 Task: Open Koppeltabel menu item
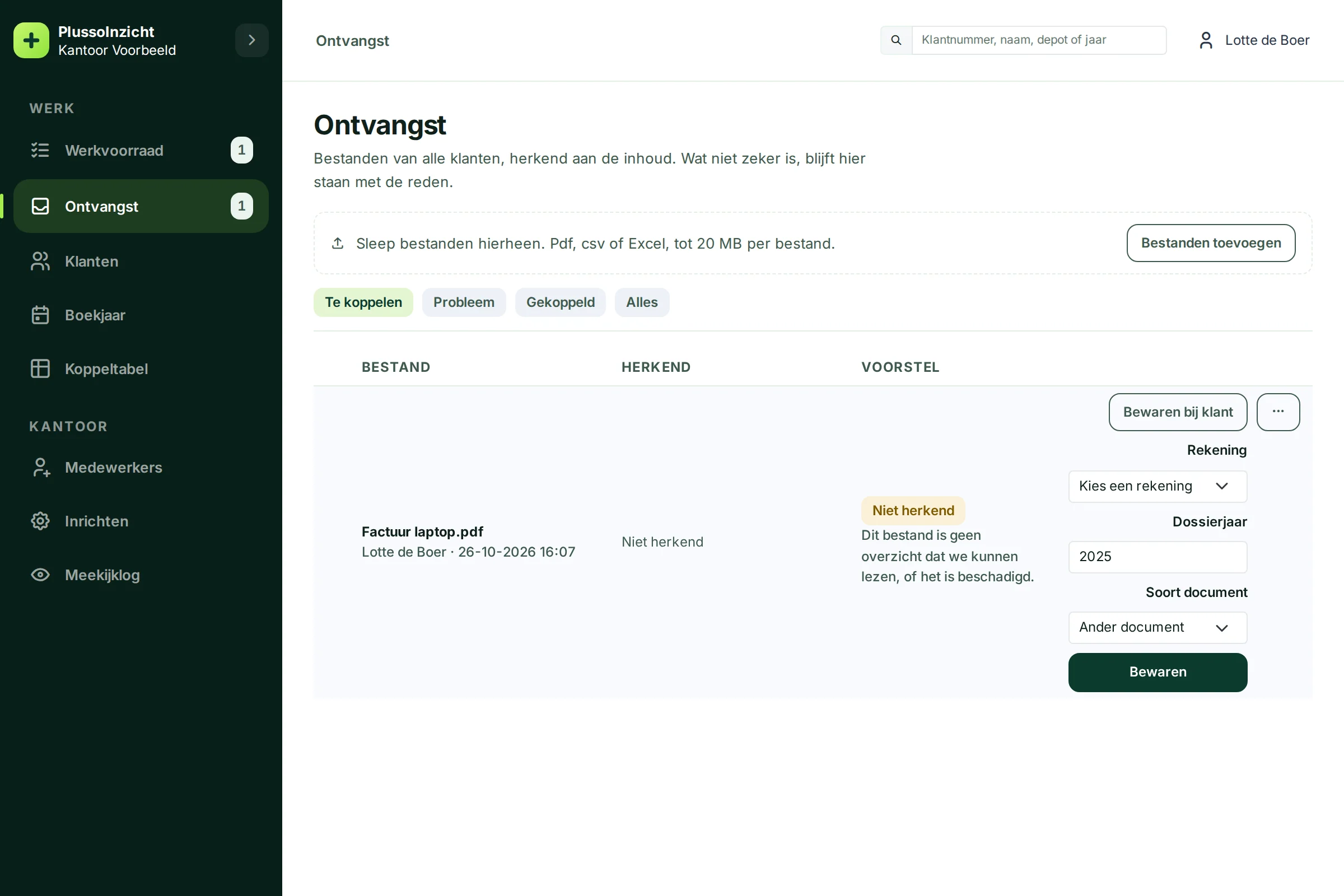tap(141, 368)
